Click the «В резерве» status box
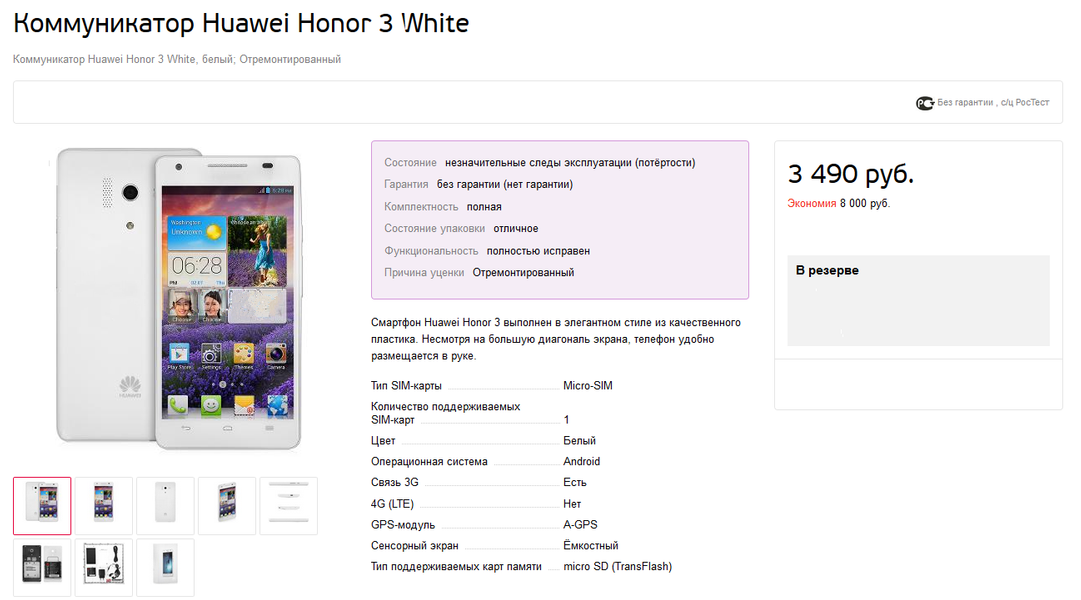Viewport: 1081px width, 600px height. 918,300
